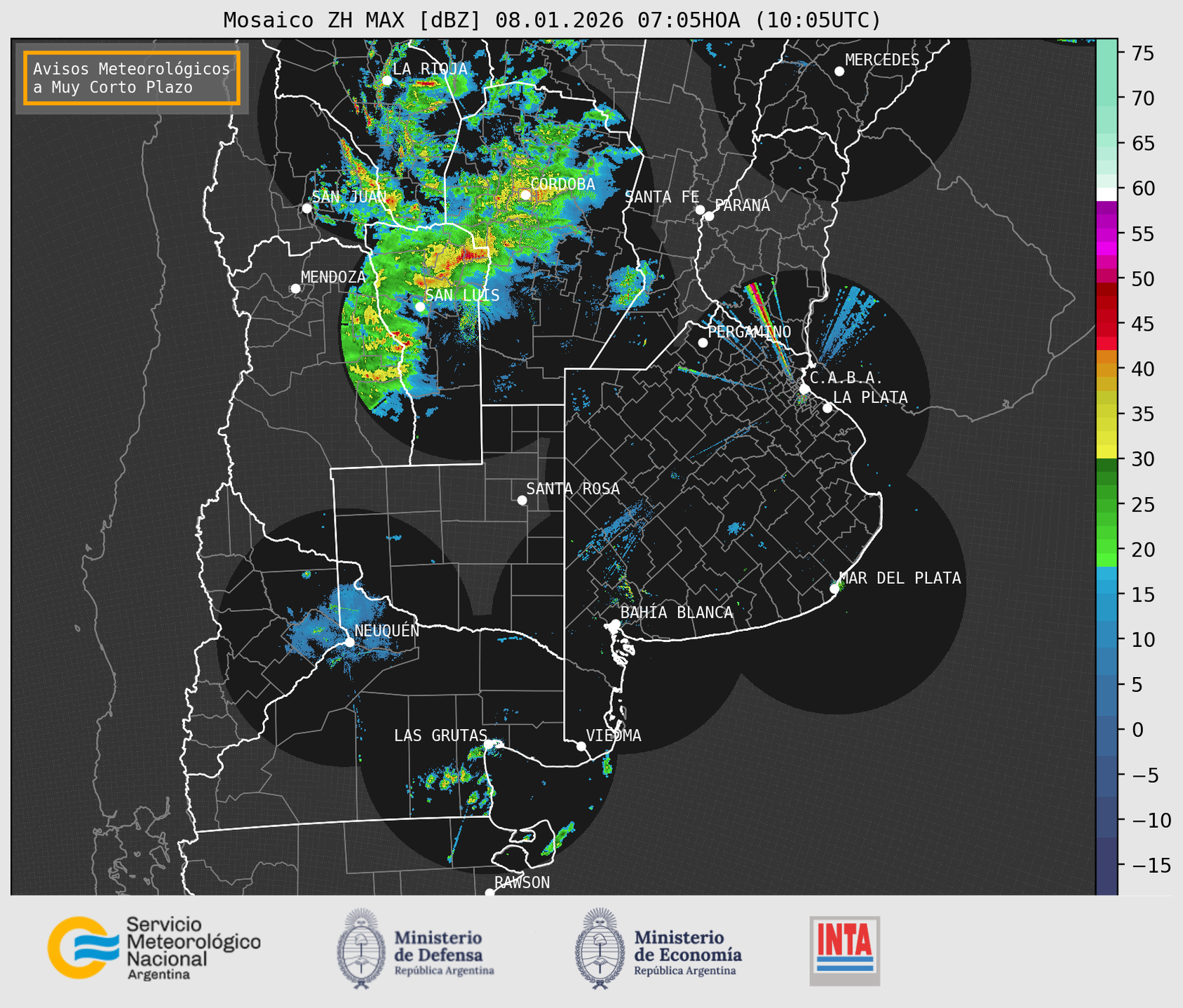The image size is (1183, 1008).
Task: Click the San Juan city marker dot
Action: [x=306, y=208]
